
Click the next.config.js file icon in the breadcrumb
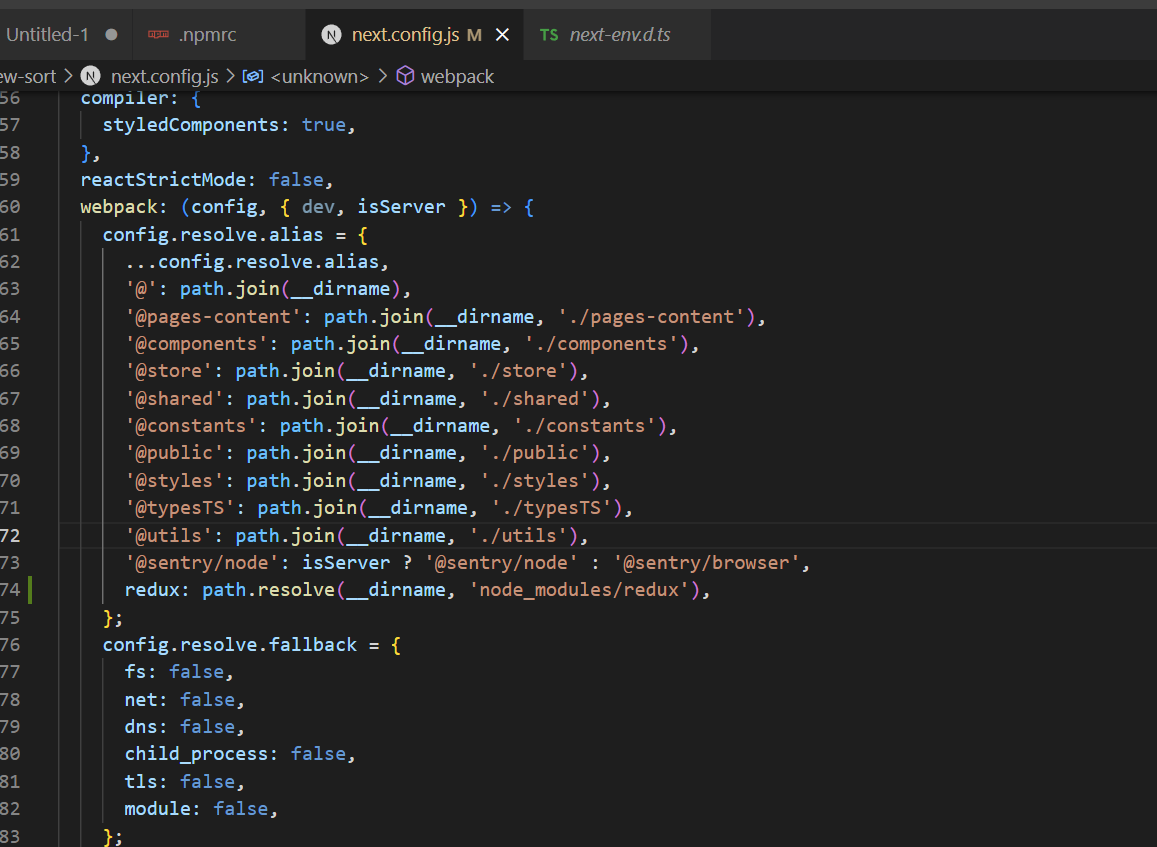[89, 75]
